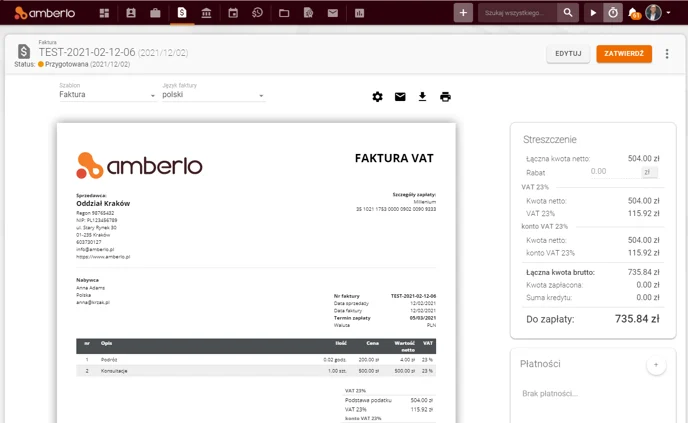The image size is (688, 423).
Task: Open the reports chart icon
Action: [359, 13]
